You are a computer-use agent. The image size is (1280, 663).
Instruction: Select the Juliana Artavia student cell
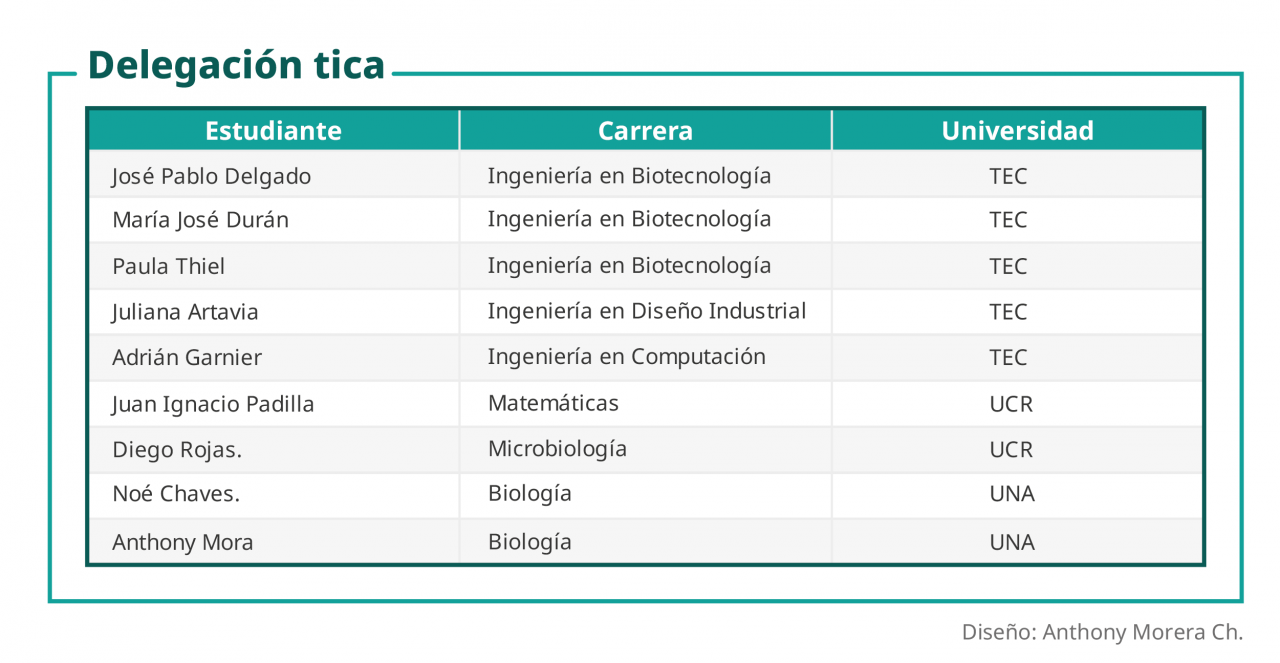185,312
